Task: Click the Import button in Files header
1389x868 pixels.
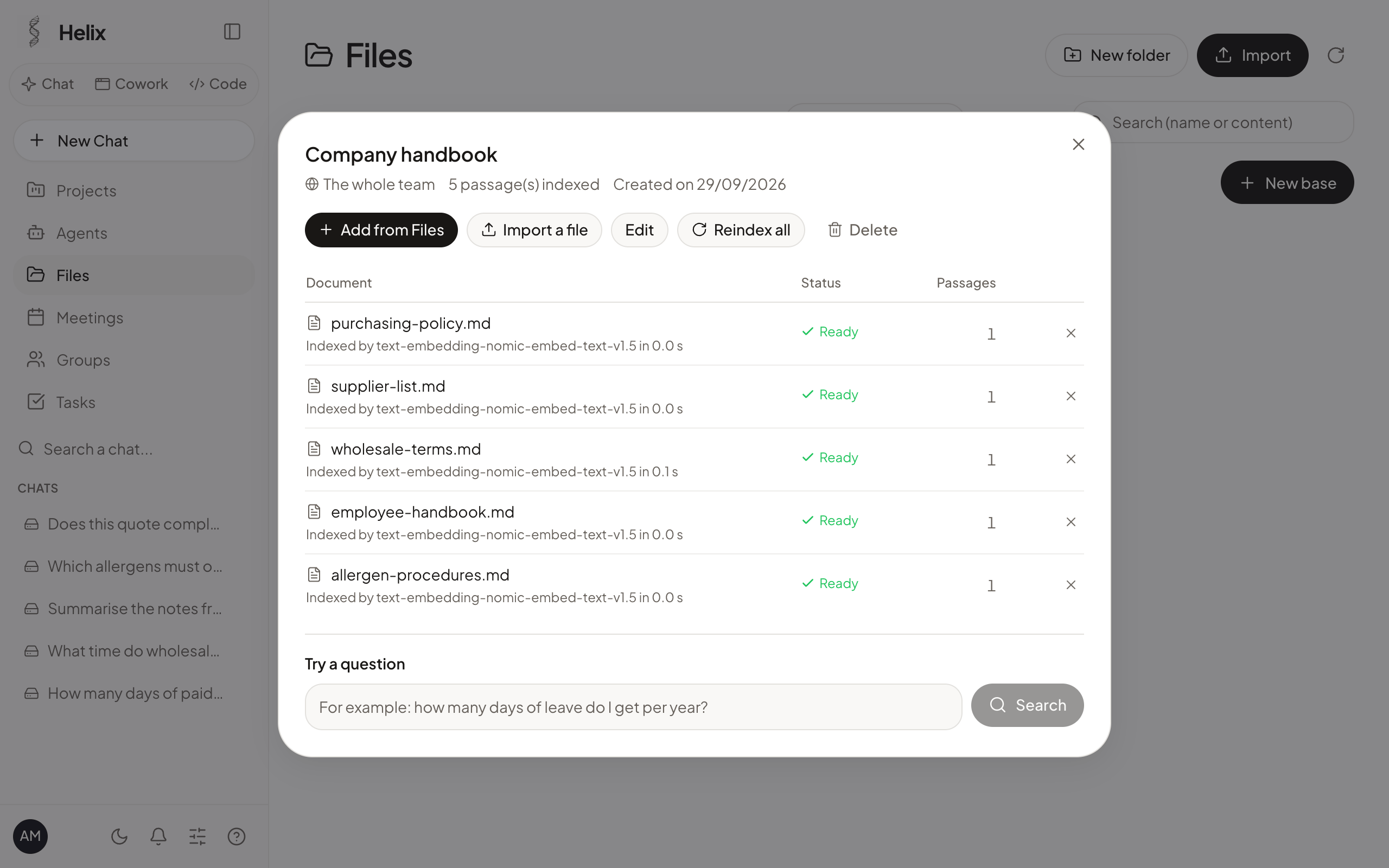Action: [1252, 55]
